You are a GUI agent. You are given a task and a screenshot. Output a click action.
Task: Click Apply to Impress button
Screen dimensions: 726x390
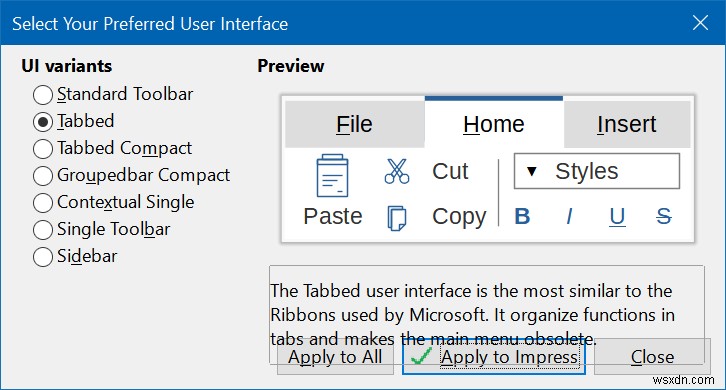494,357
